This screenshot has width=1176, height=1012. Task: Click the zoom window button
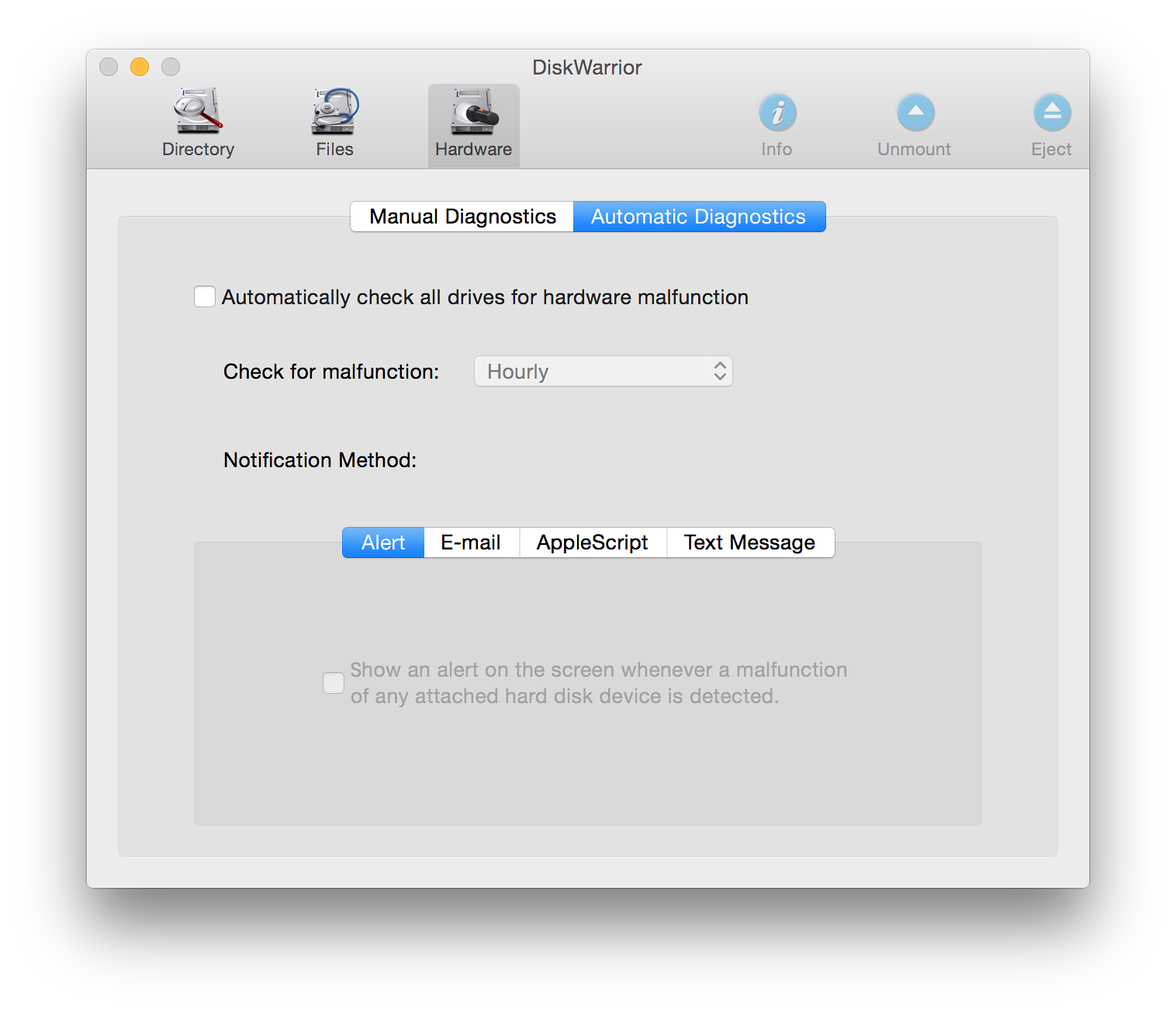tap(171, 67)
